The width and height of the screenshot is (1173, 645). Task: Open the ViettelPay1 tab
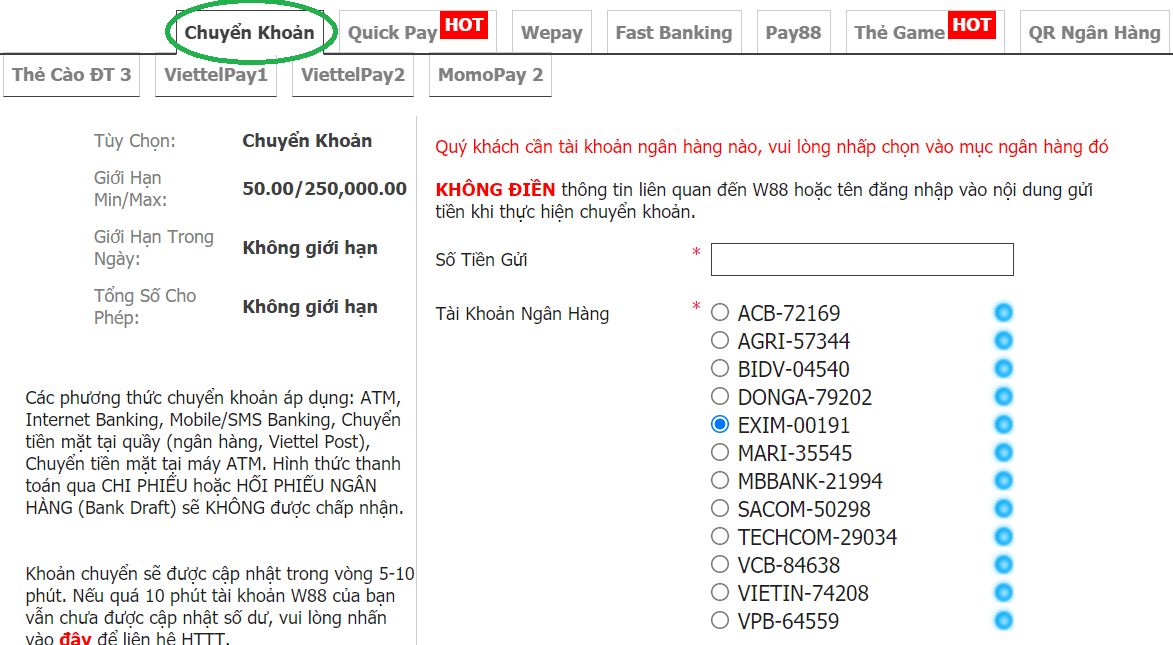coord(215,75)
